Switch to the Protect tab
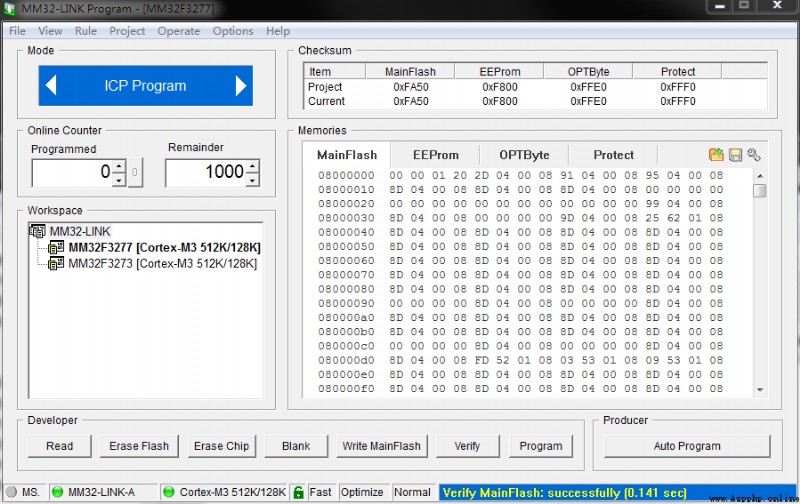Image resolution: width=800 pixels, height=504 pixels. click(614, 155)
